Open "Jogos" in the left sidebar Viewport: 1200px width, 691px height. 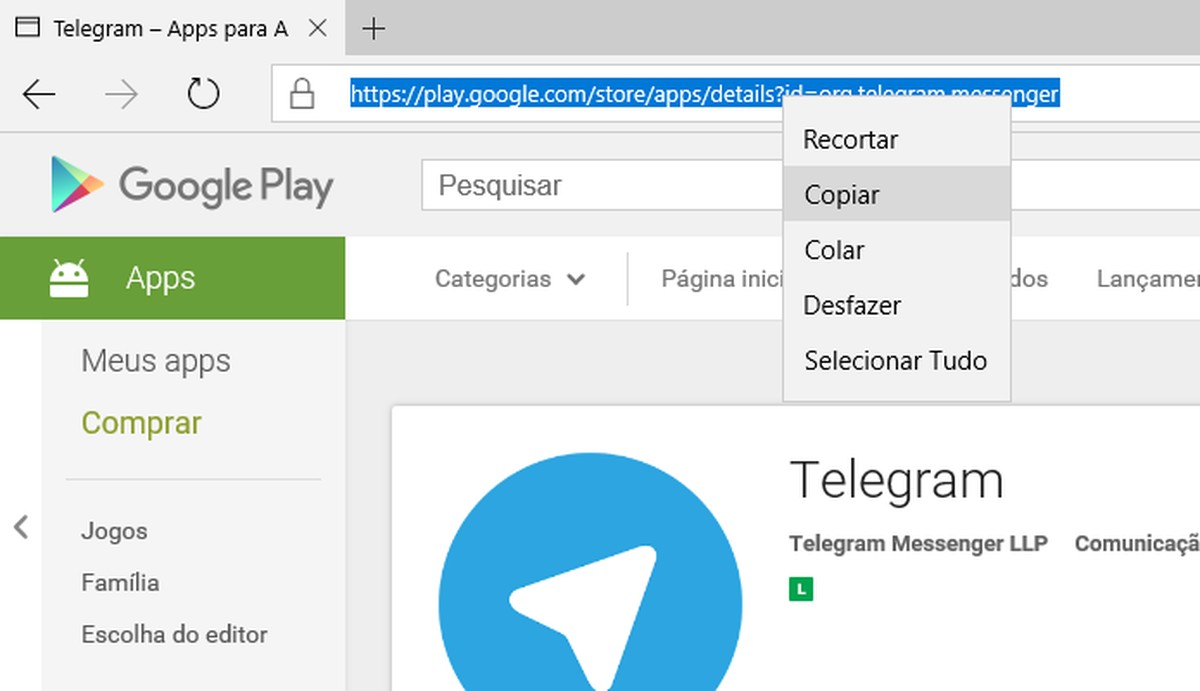(113, 531)
